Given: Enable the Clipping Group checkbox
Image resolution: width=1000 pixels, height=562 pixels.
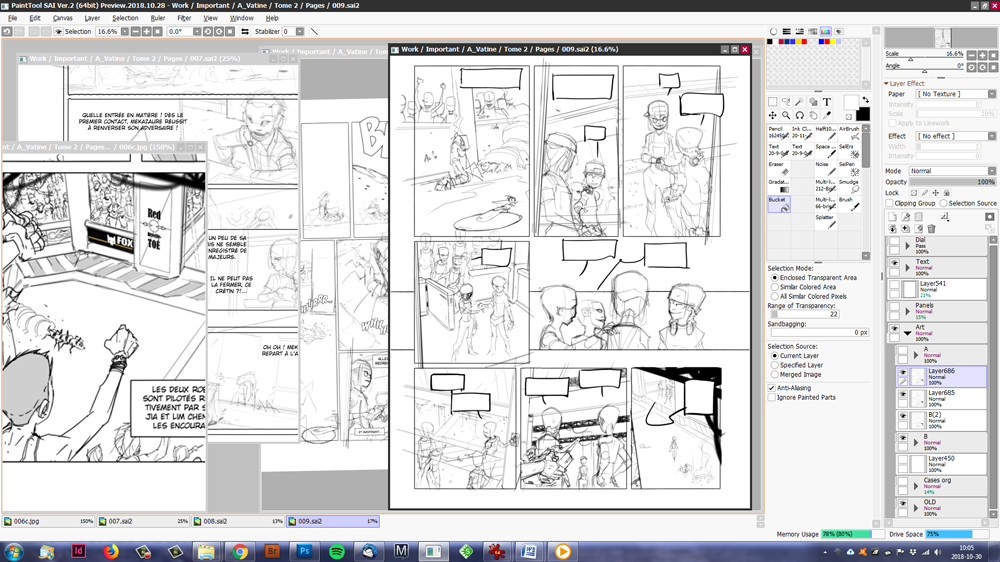Looking at the screenshot, I should 889,203.
